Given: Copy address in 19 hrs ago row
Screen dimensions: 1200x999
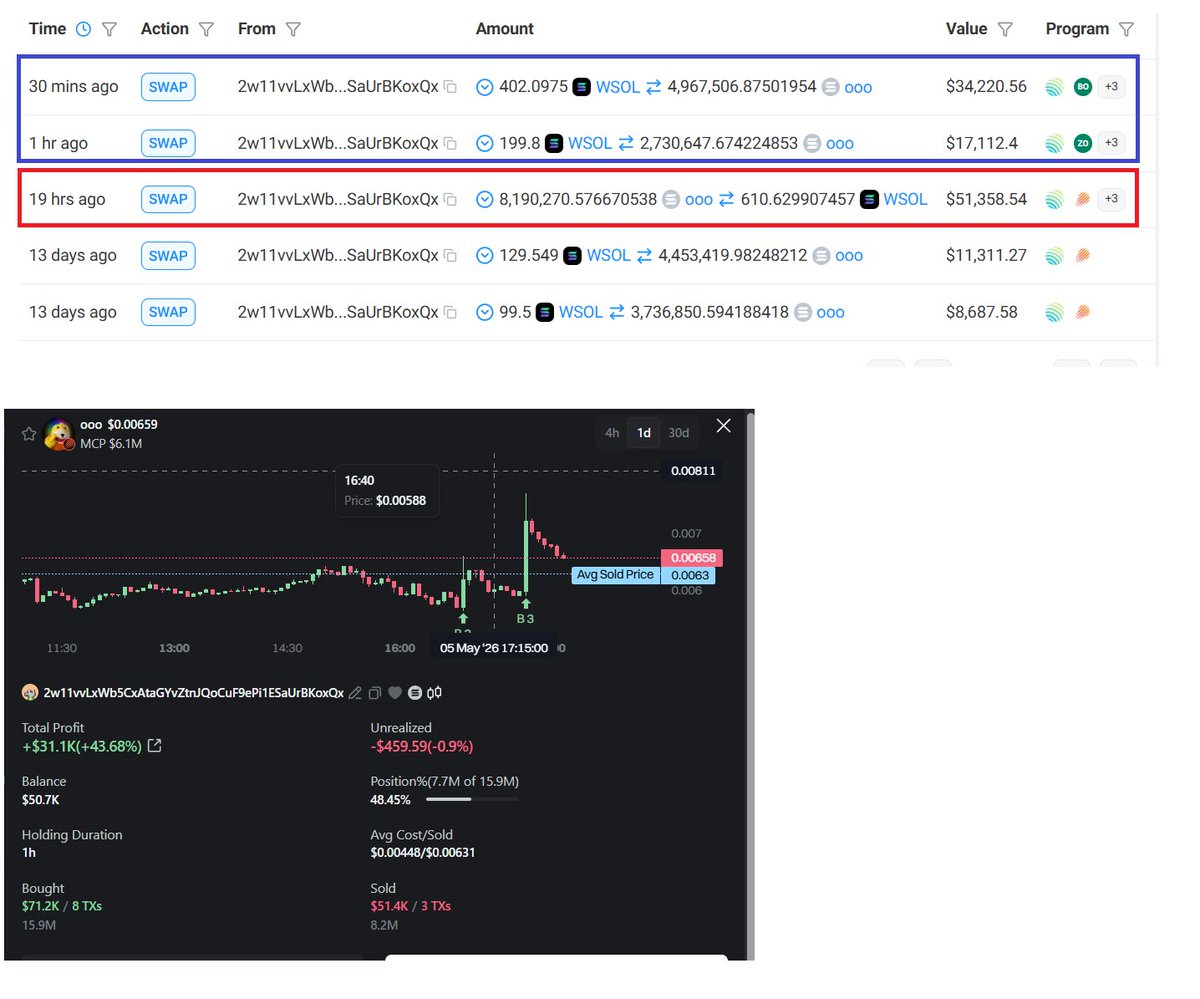Looking at the screenshot, I should click(x=451, y=200).
